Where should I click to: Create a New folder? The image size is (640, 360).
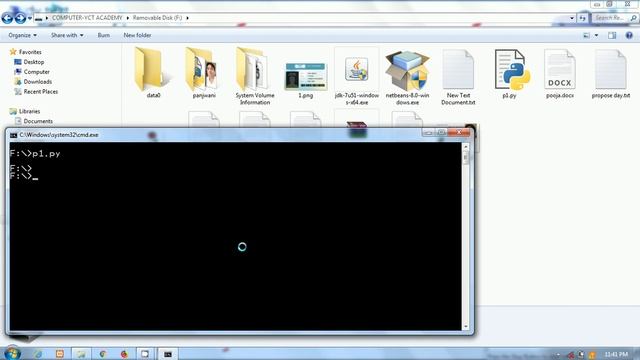tap(137, 36)
